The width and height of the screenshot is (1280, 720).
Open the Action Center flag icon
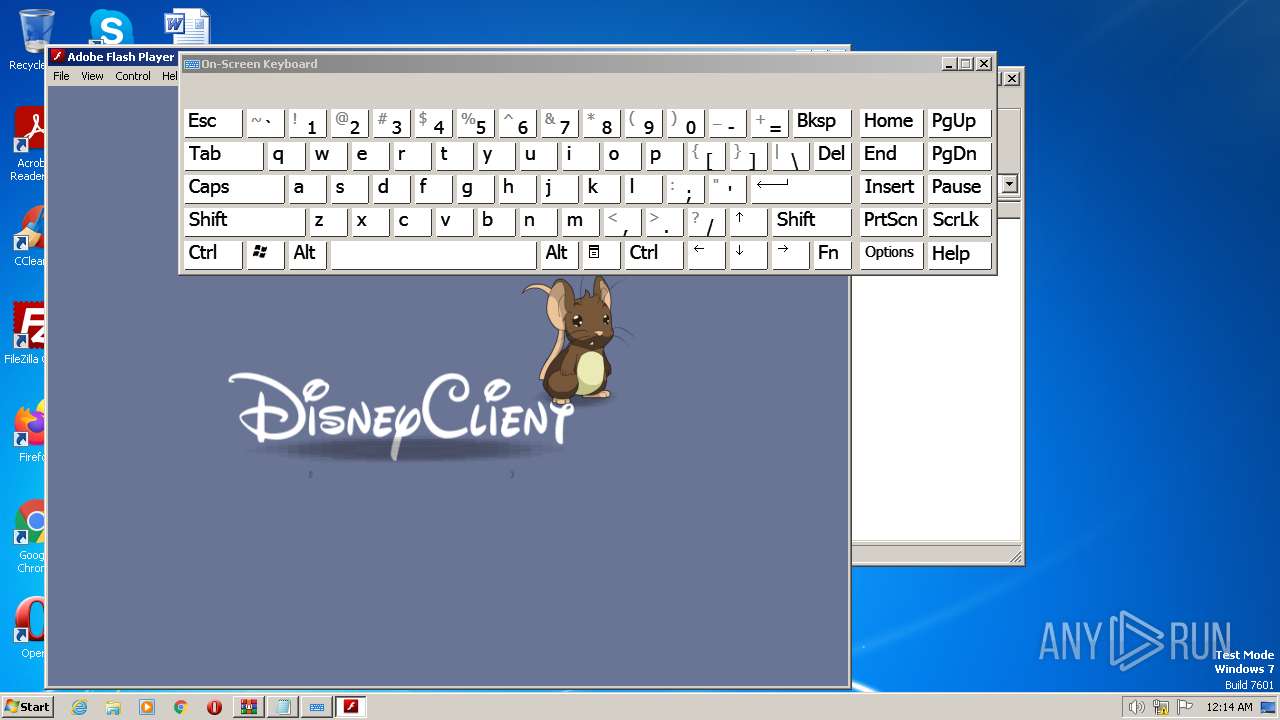(x=1184, y=707)
